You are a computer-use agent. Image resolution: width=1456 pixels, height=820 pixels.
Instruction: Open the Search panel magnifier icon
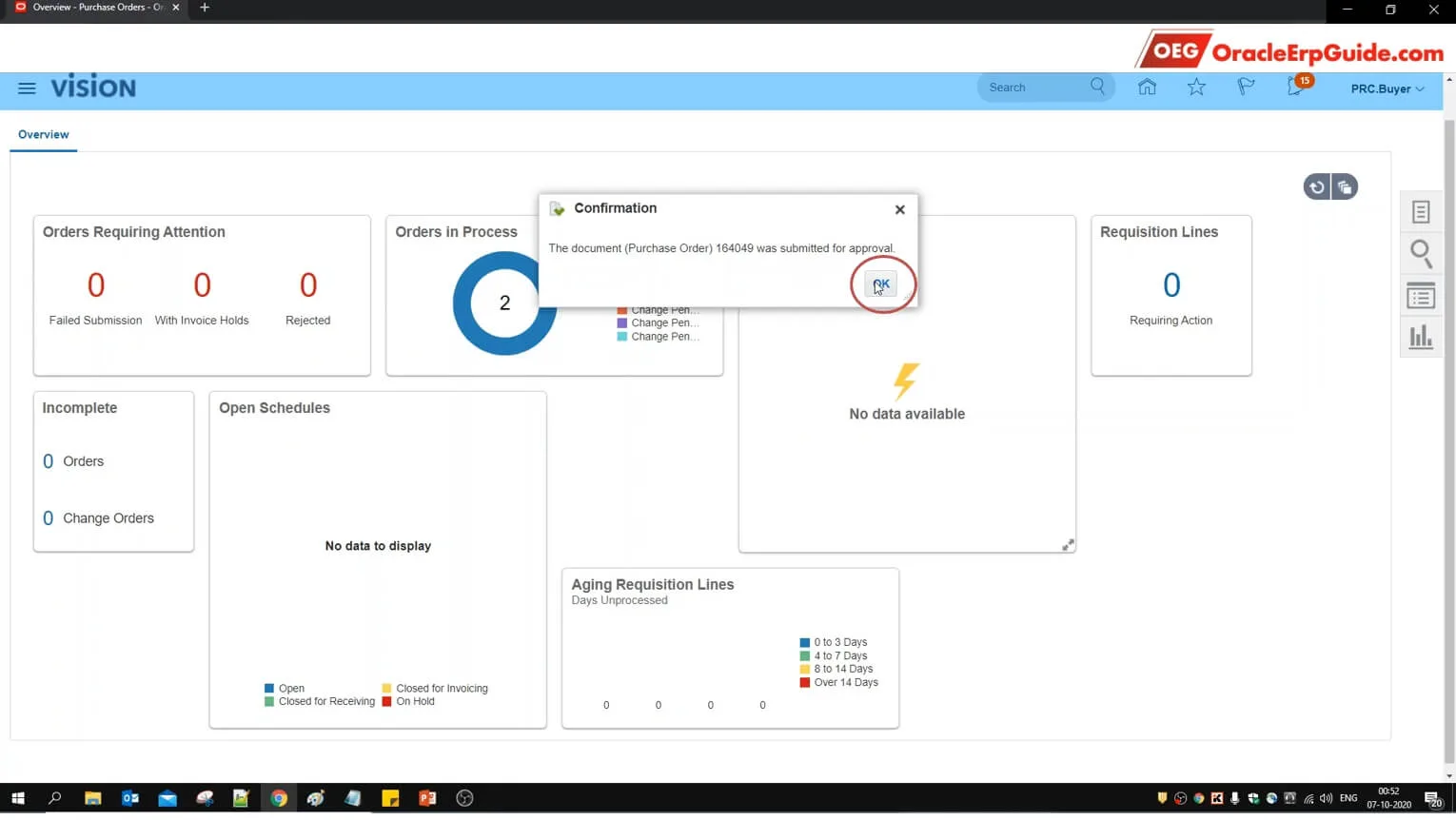pyautogui.click(x=1421, y=254)
